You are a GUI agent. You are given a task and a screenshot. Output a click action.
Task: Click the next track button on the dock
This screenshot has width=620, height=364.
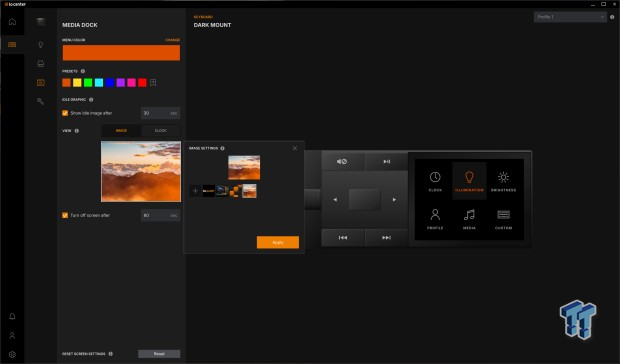[386, 238]
